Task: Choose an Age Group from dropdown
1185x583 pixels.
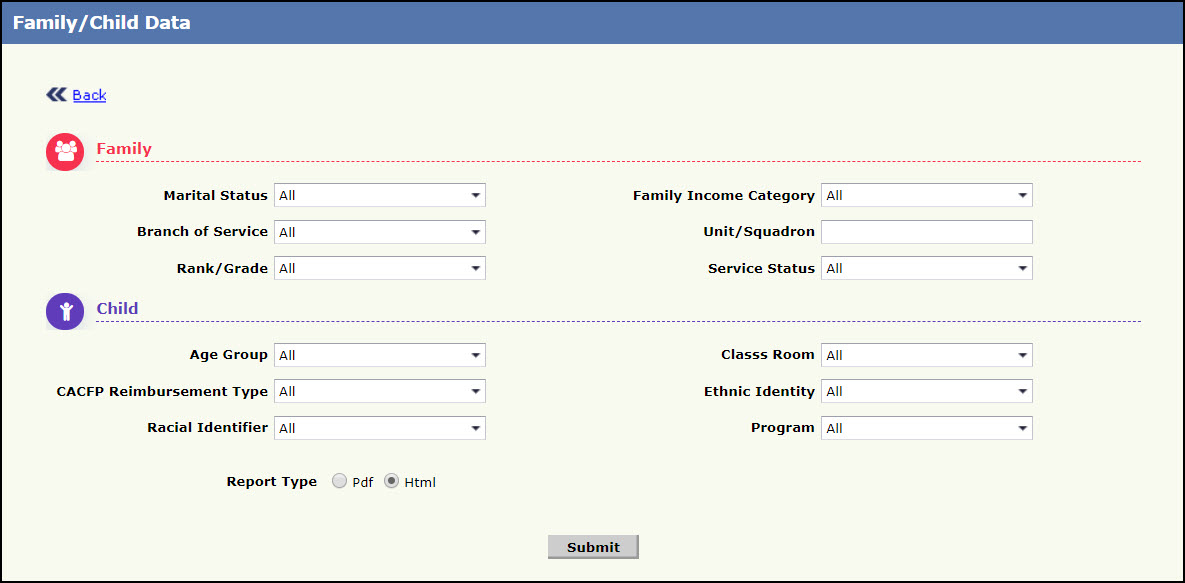Action: [379, 355]
